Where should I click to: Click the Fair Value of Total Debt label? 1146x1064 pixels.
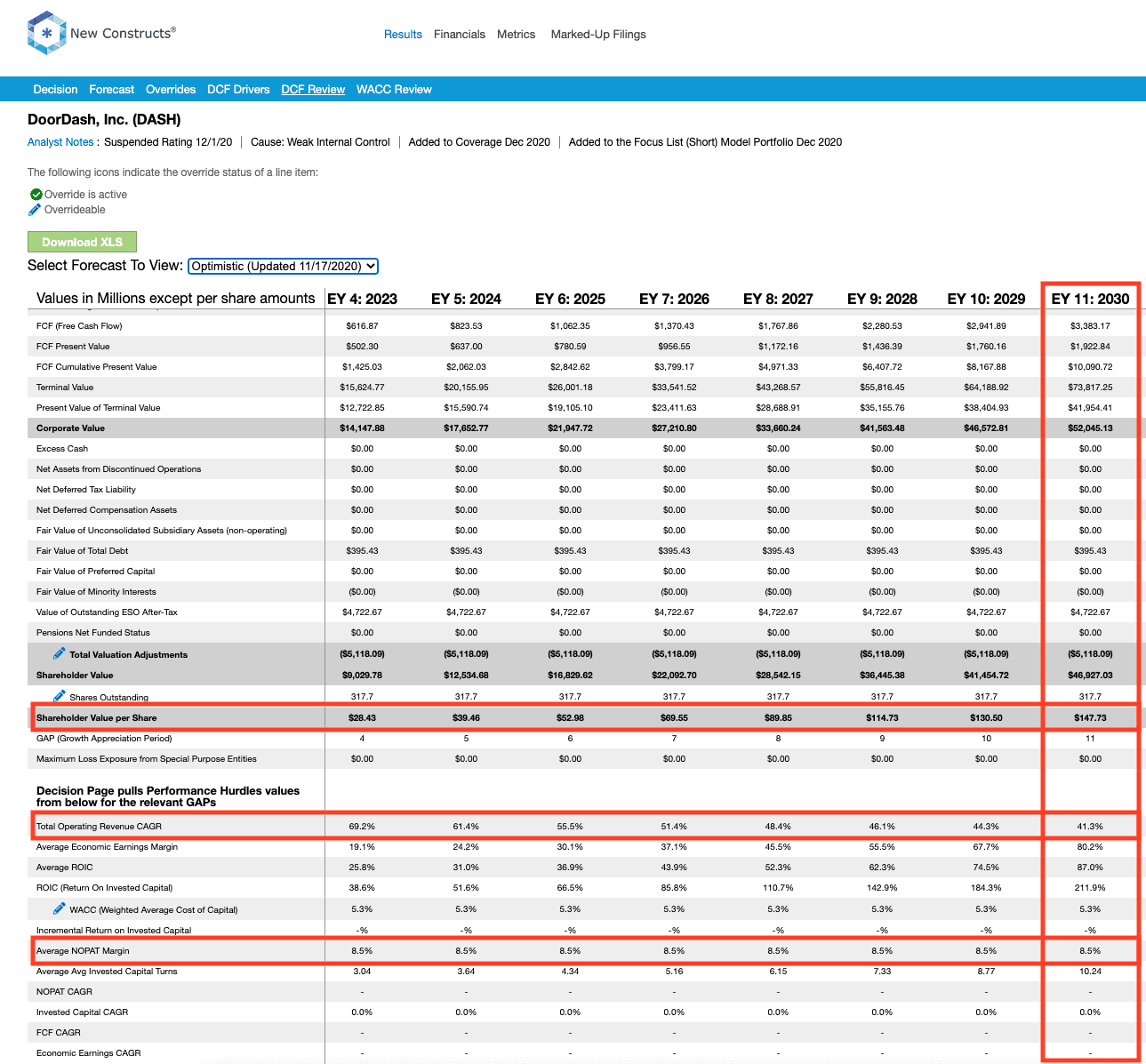click(x=82, y=551)
